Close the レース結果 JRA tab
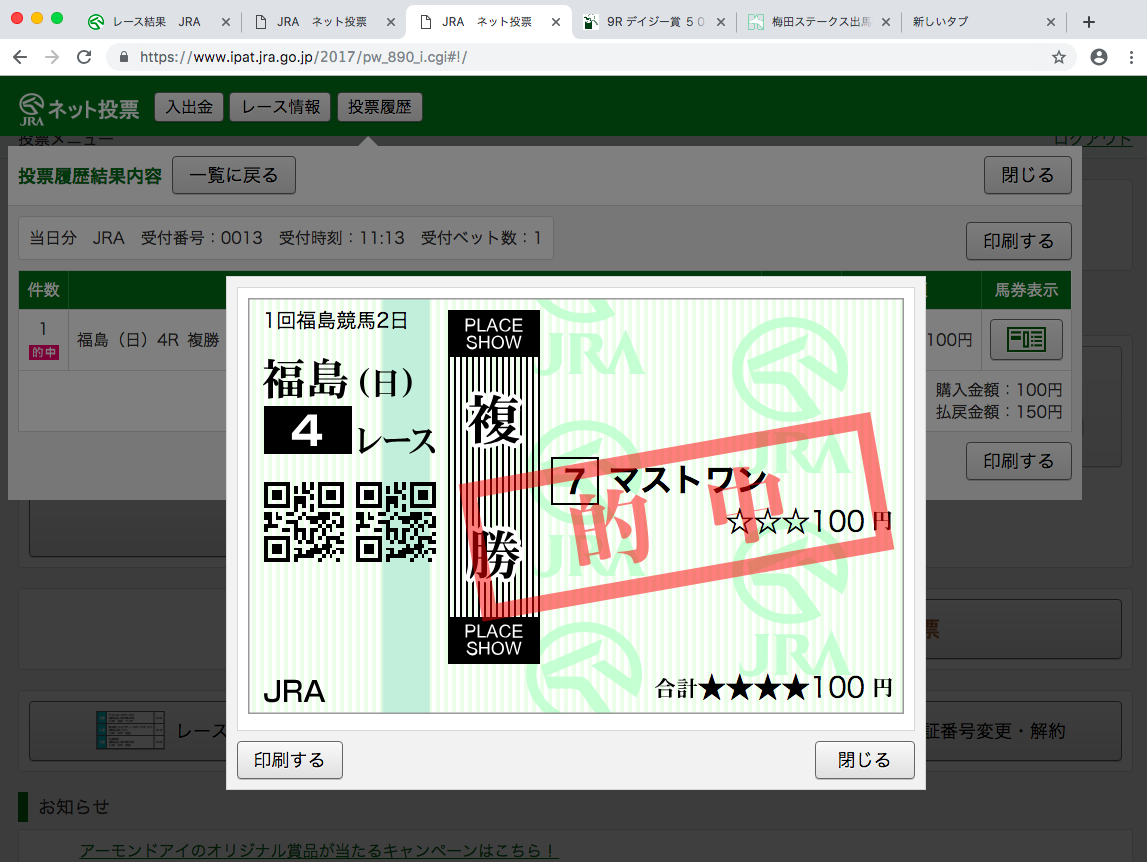Screen dimensions: 1147x862 pos(226,22)
